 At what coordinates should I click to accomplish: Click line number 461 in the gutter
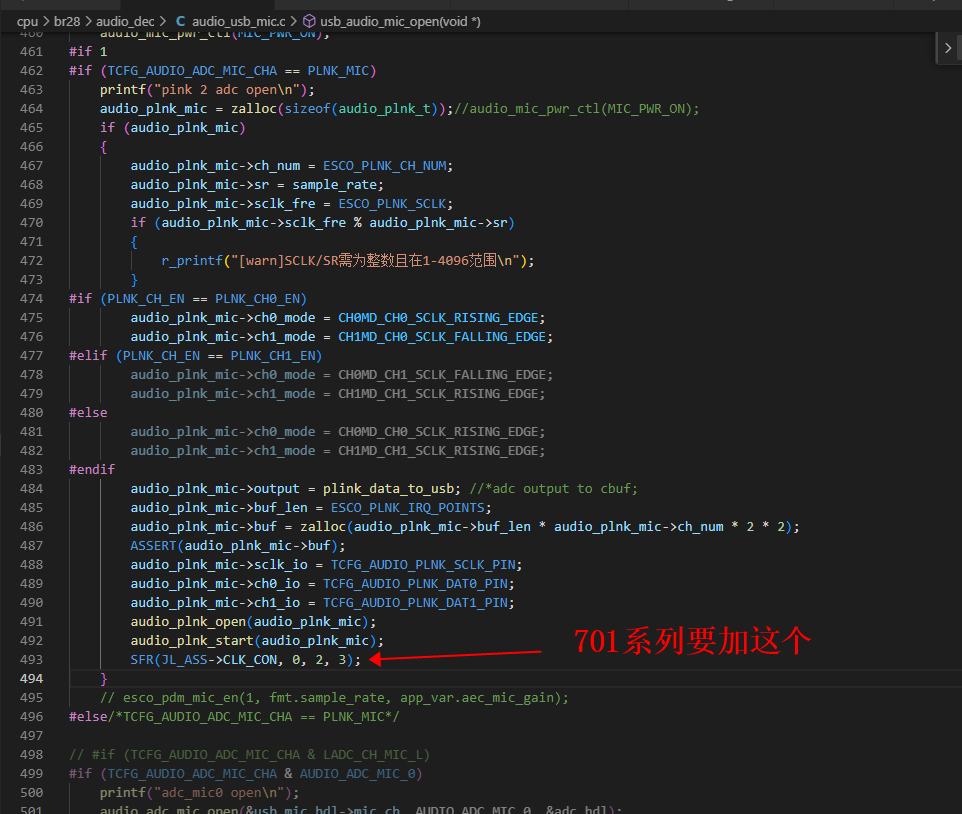coord(31,52)
